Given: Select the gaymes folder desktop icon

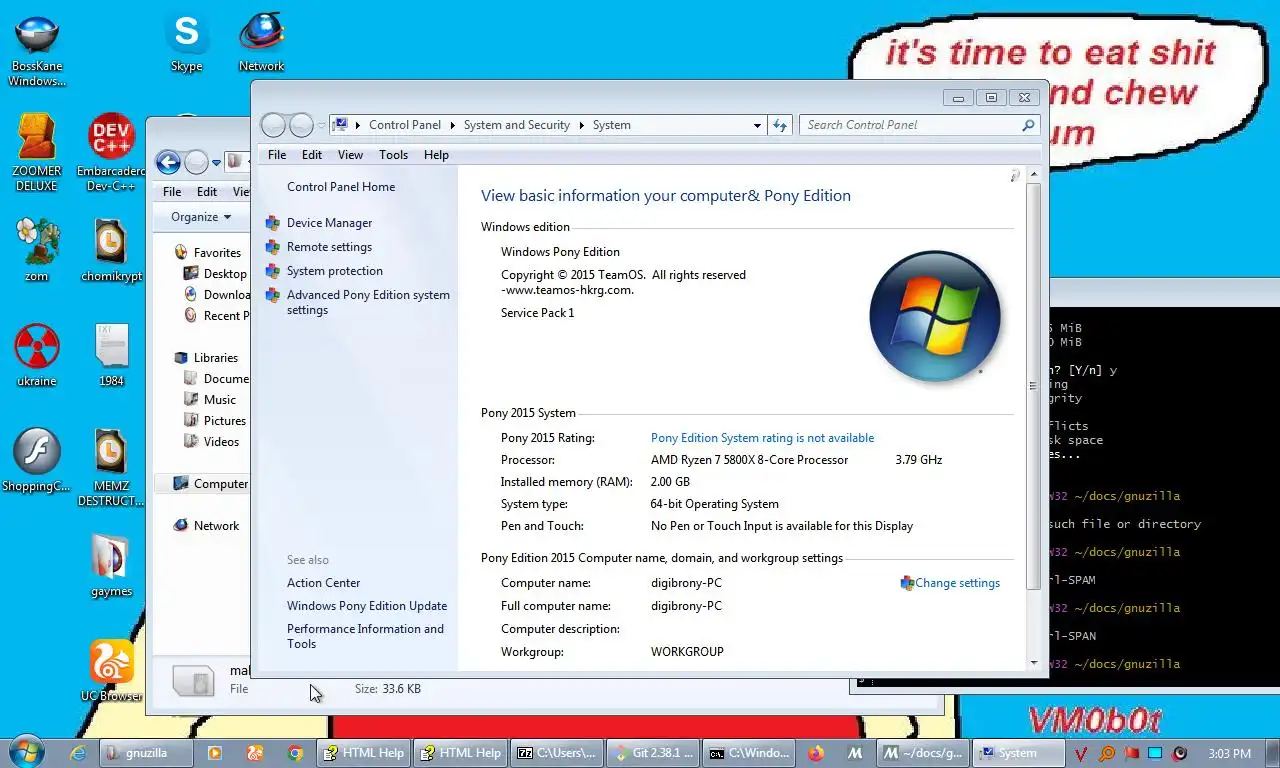Looking at the screenshot, I should click(111, 565).
